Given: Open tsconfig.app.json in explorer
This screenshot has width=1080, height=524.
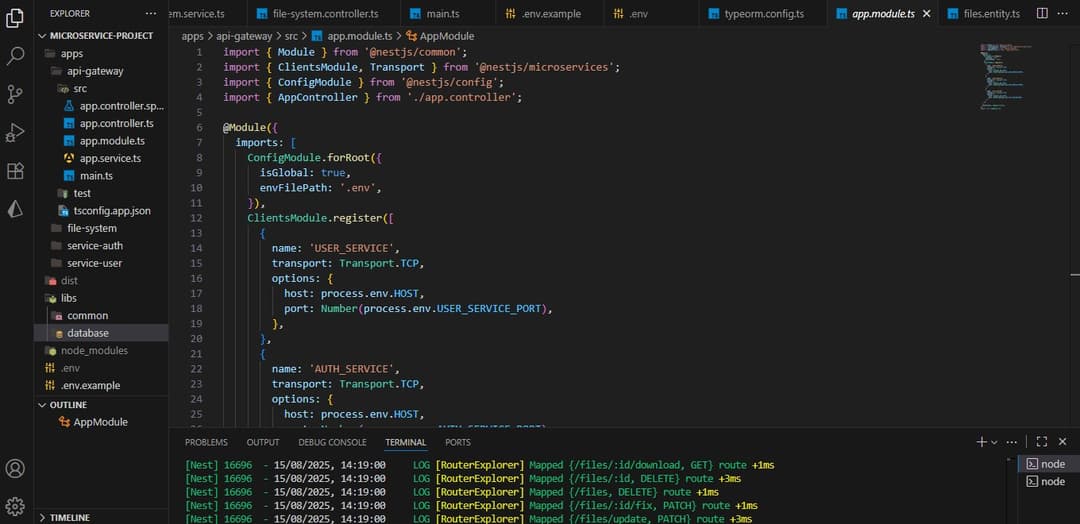Looking at the screenshot, I should [x=101, y=211].
